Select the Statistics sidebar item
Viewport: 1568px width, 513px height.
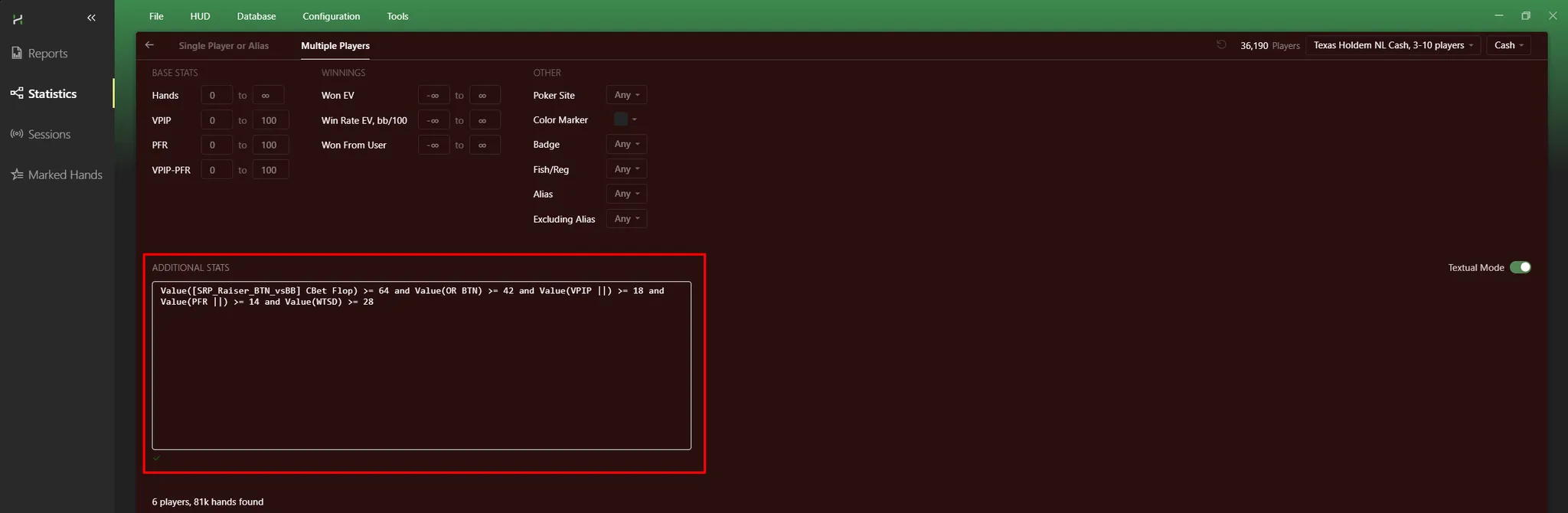coord(44,94)
